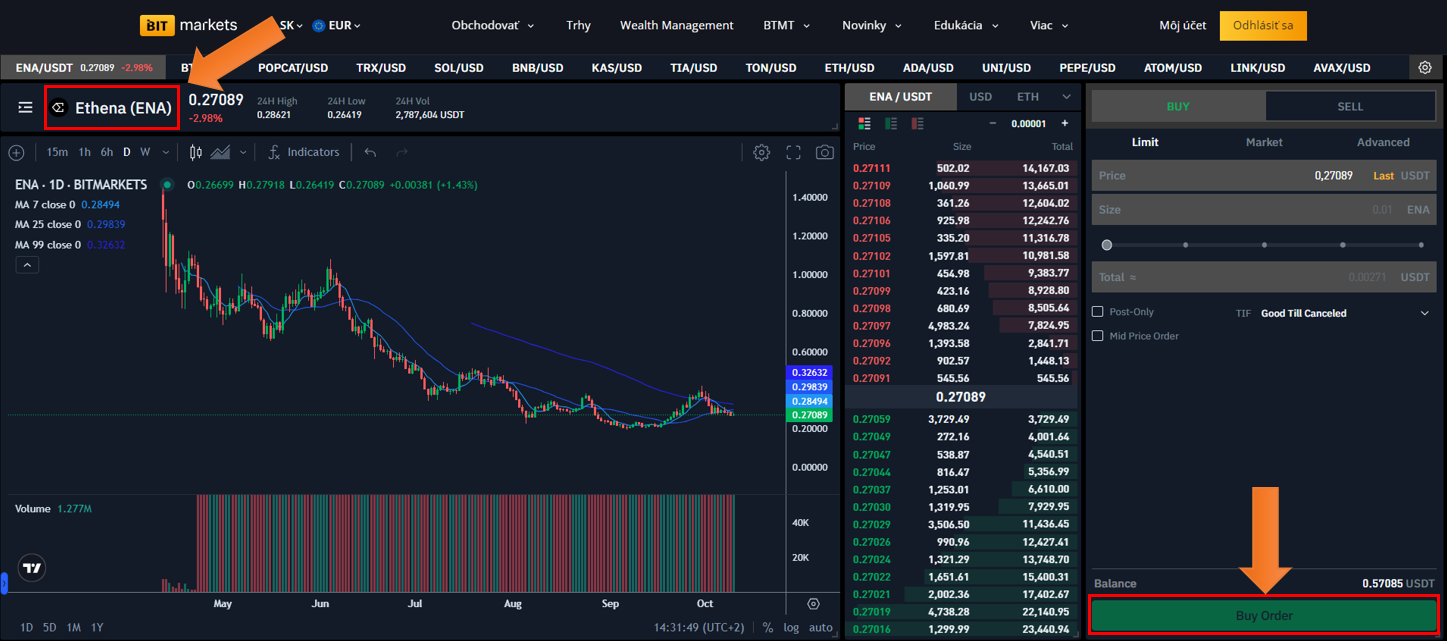
Task: Switch to the Market order tab
Action: tap(1263, 142)
